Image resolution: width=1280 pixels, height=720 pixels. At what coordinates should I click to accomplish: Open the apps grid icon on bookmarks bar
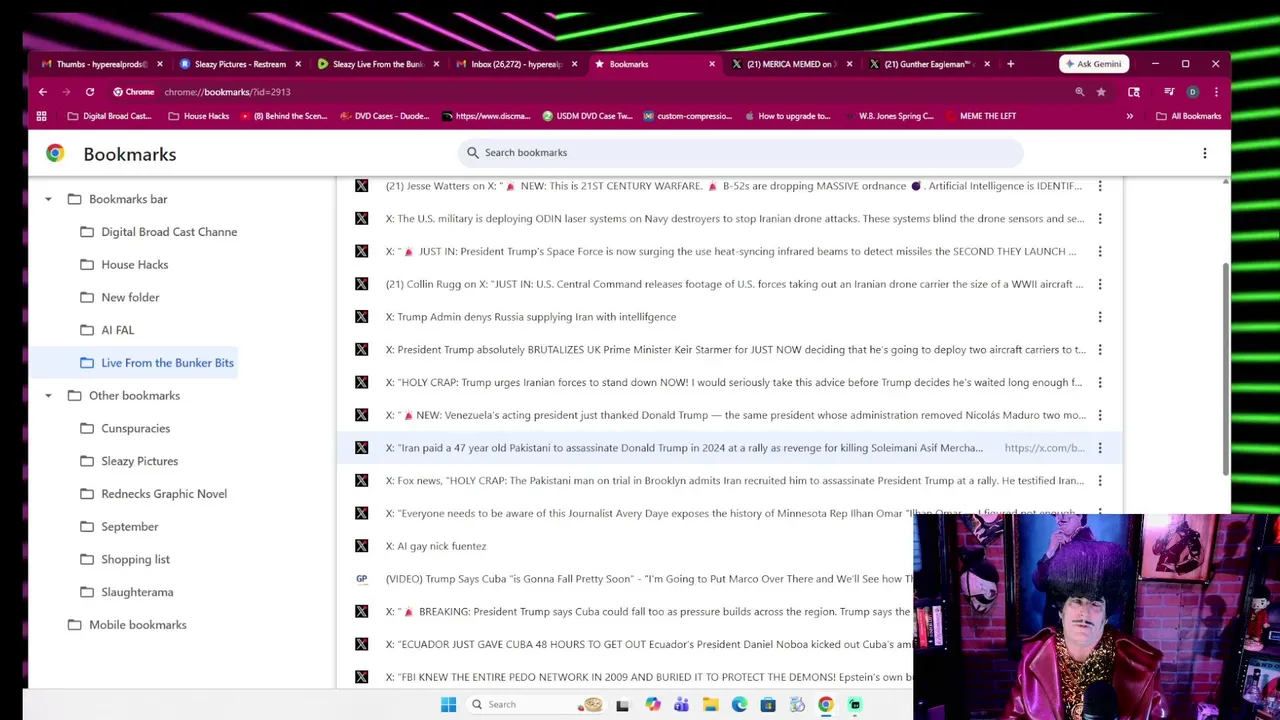[x=41, y=116]
